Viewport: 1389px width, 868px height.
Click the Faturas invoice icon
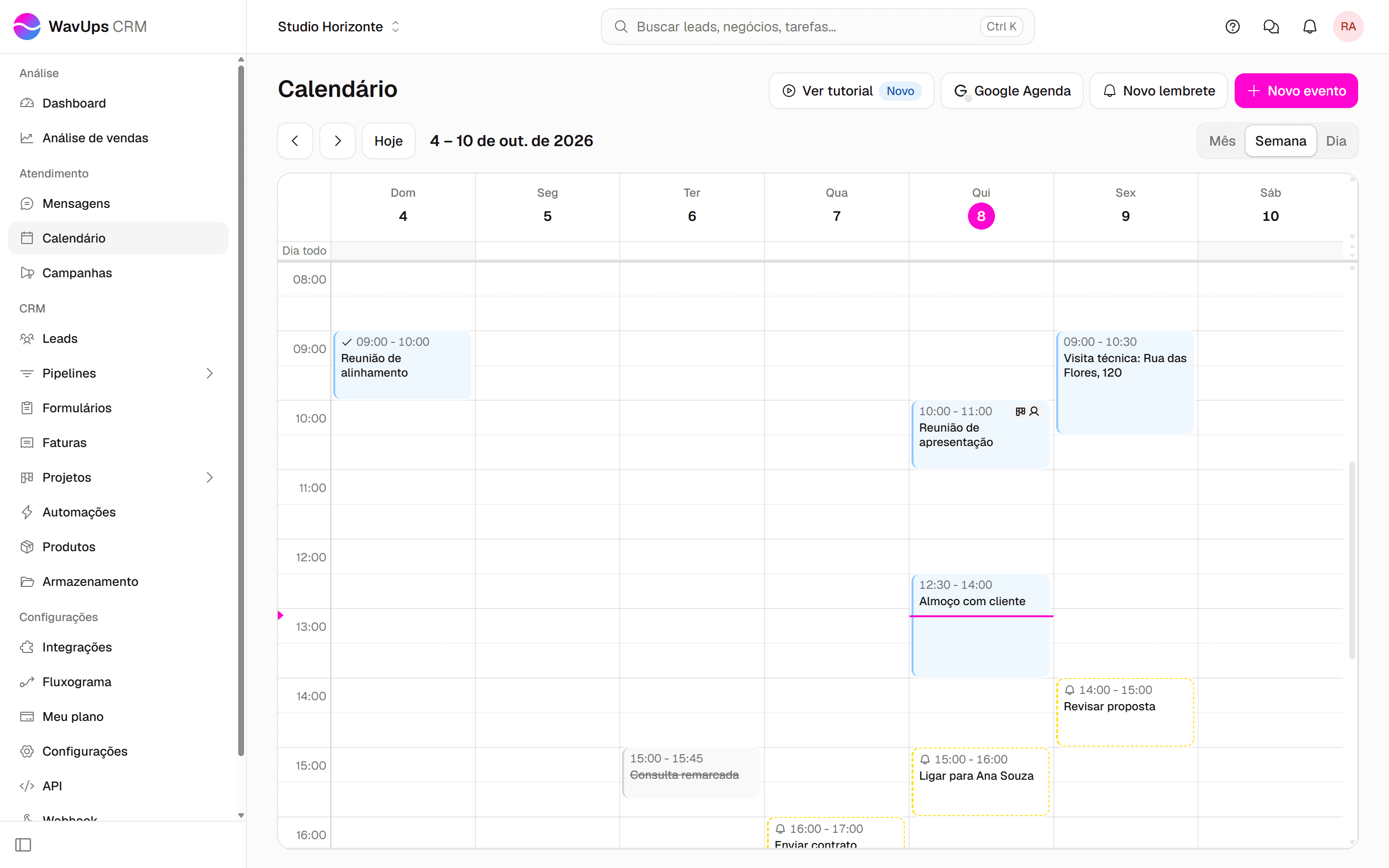[x=27, y=443]
